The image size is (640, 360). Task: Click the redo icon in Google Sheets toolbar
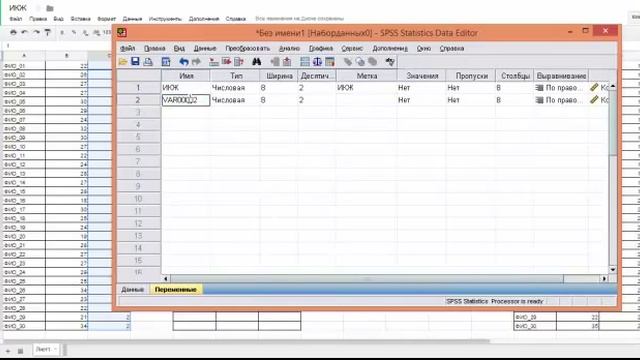coord(36,32)
